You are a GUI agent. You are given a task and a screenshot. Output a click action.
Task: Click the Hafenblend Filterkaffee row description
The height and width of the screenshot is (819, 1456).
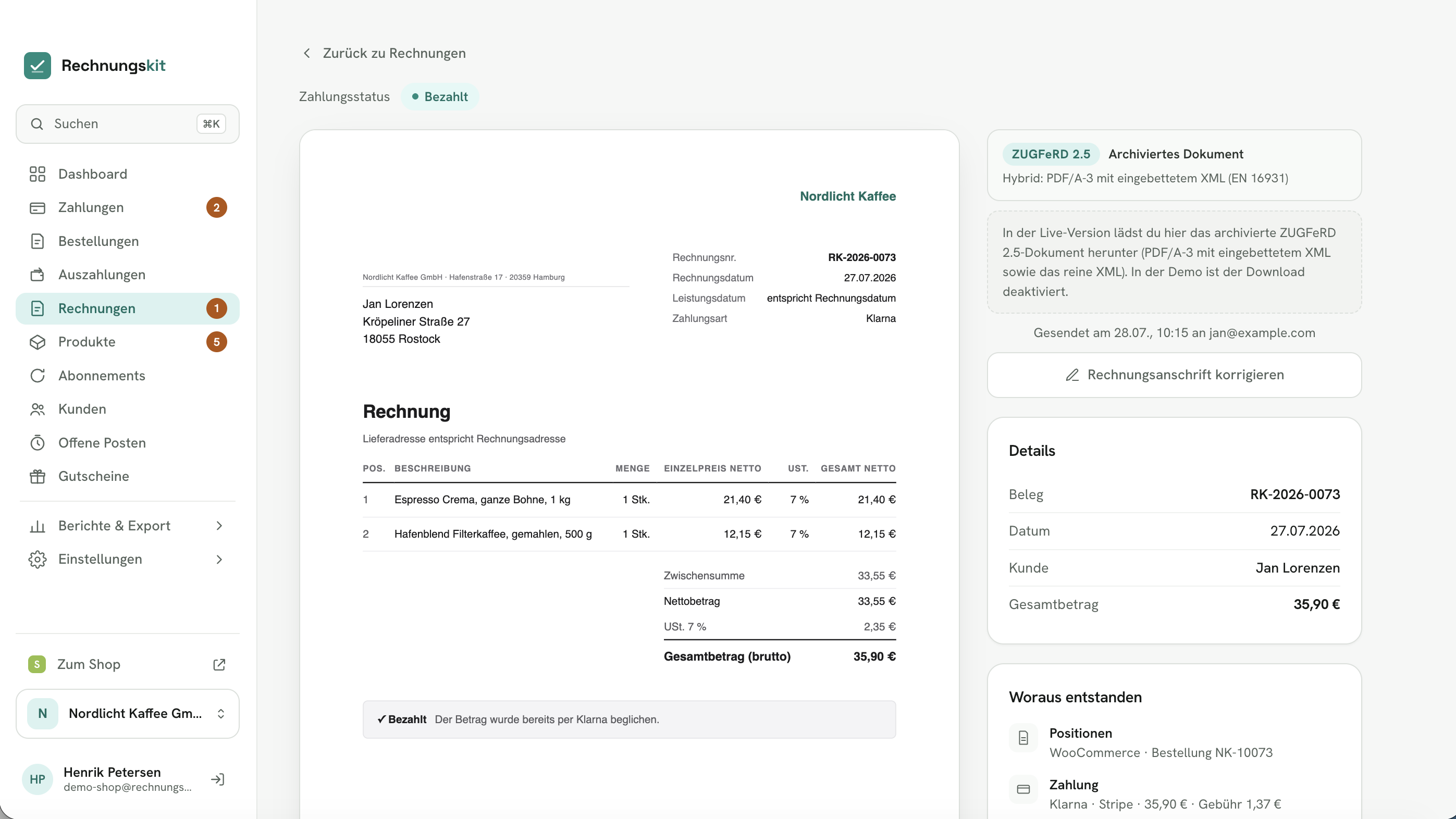click(x=493, y=534)
